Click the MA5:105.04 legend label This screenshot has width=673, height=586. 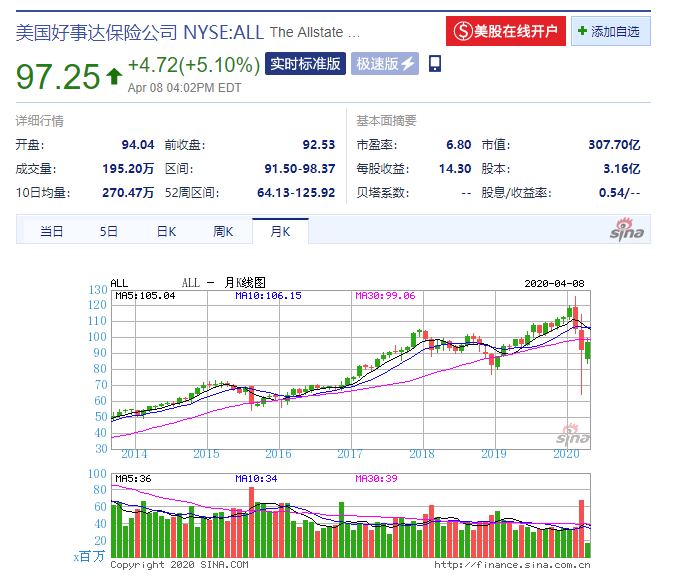point(146,296)
